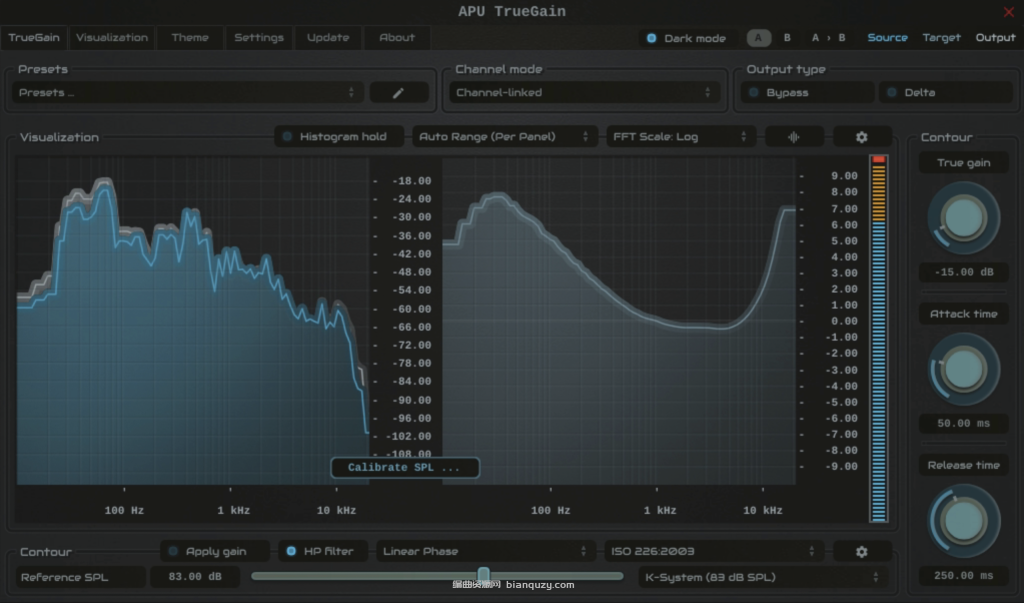The image size is (1024, 603).
Task: Open the Channel mode dropdown
Action: pyautogui.click(x=585, y=91)
